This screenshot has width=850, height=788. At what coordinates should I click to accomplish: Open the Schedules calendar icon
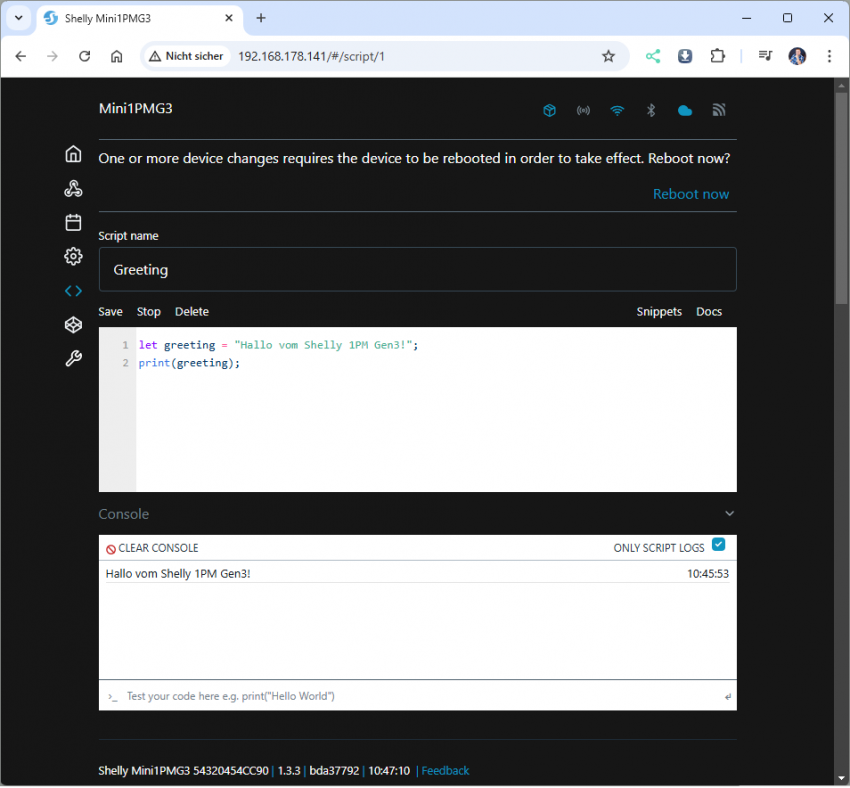[x=73, y=222]
